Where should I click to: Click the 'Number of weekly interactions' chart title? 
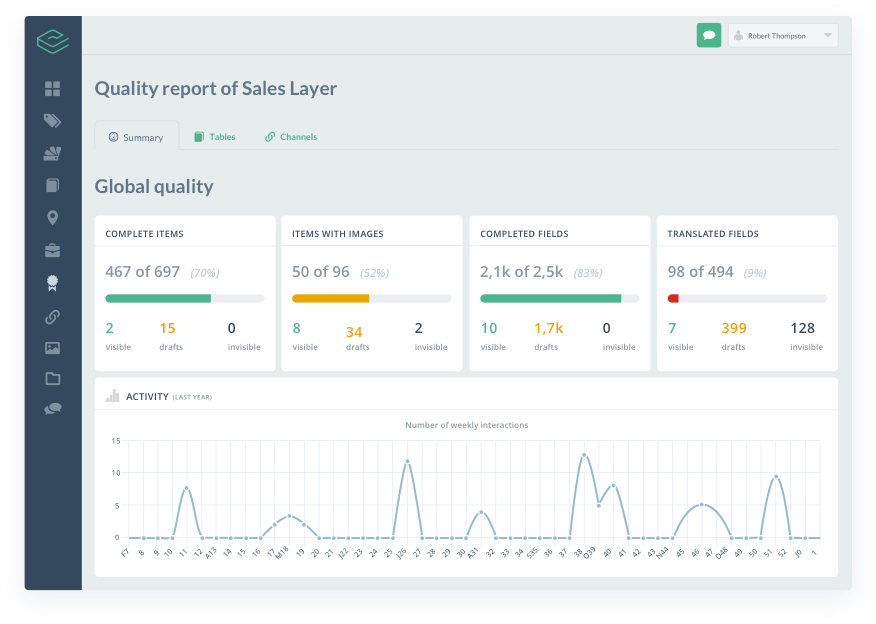pyautogui.click(x=466, y=425)
